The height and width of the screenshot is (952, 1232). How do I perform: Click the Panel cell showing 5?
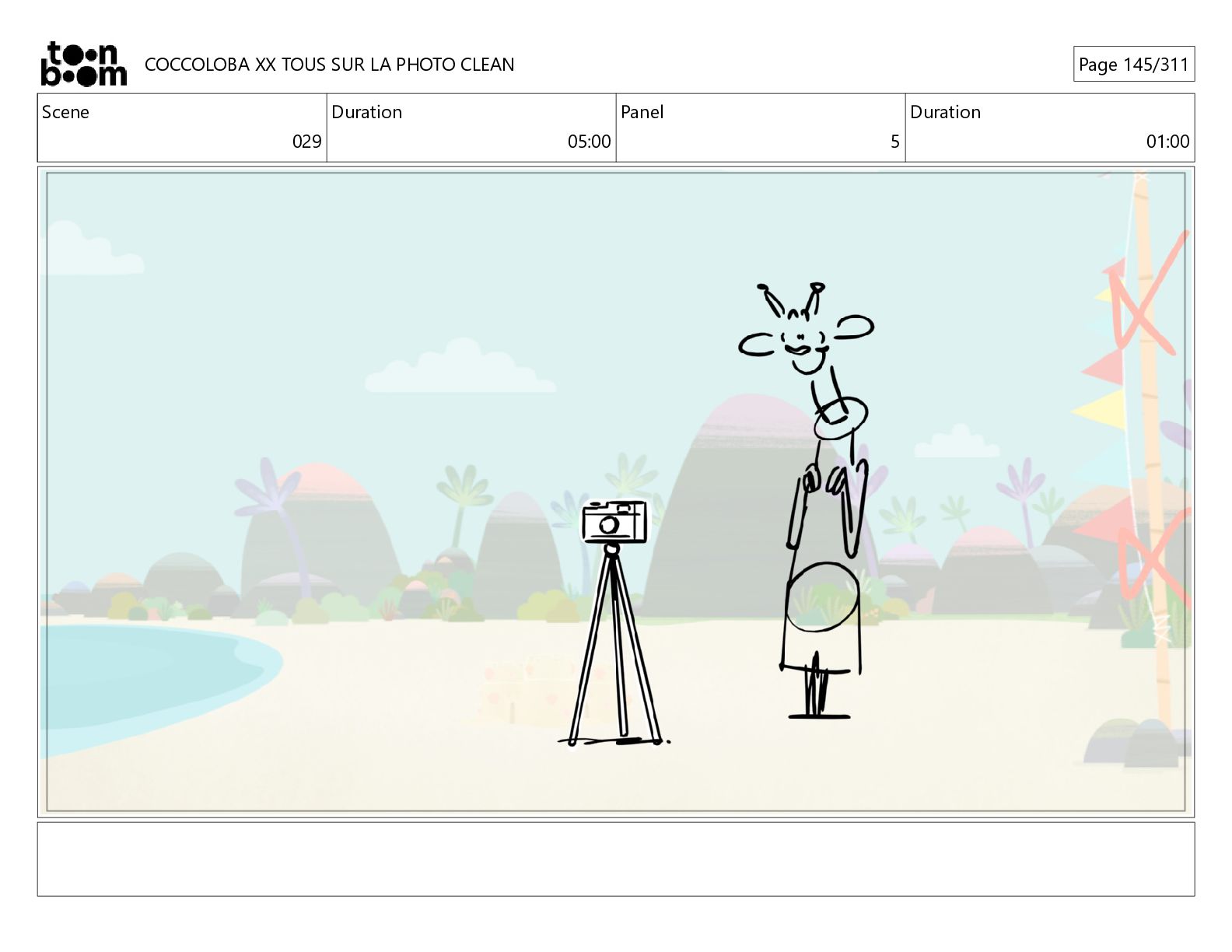(761, 128)
